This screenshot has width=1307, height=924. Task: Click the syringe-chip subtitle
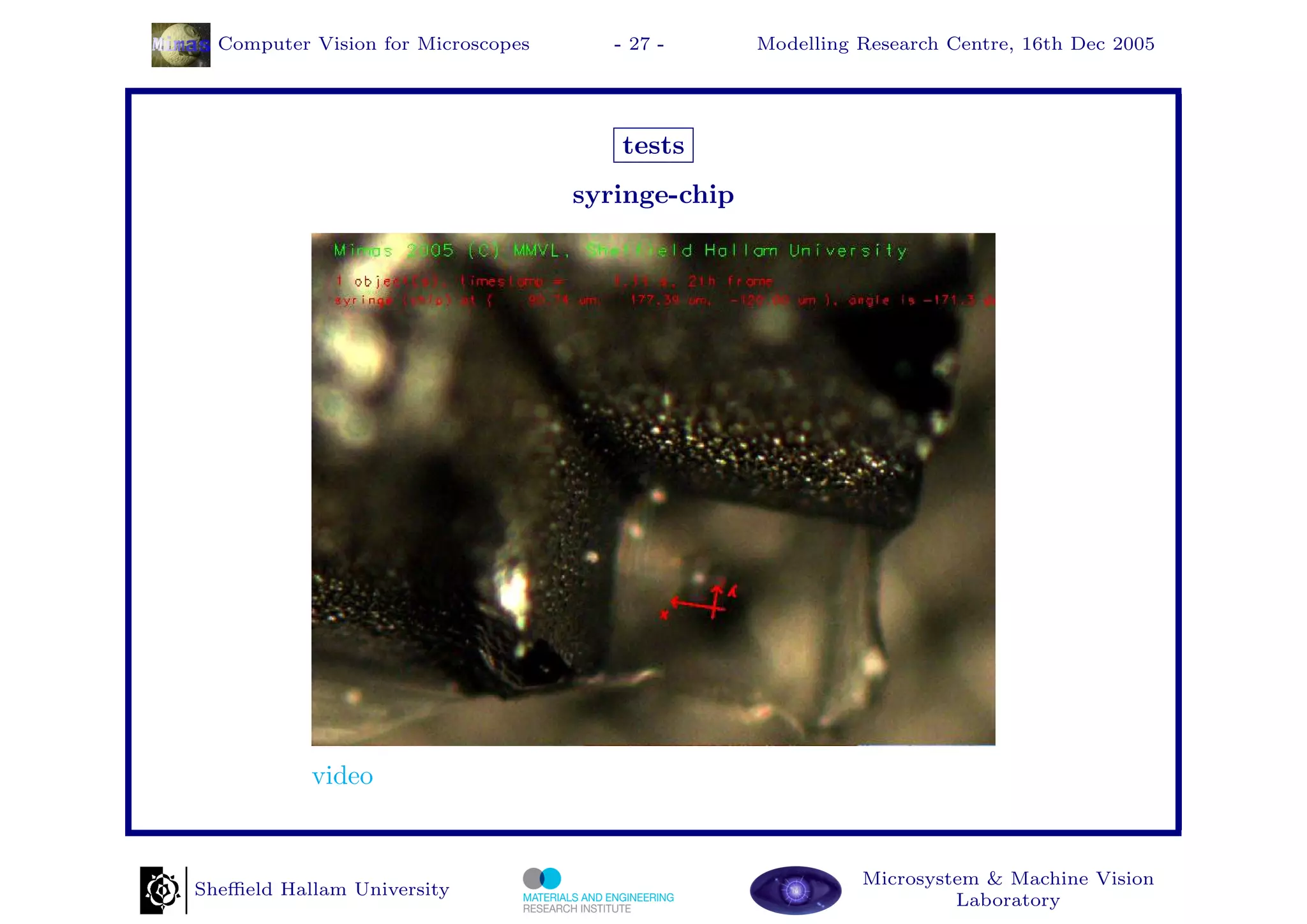tap(653, 195)
